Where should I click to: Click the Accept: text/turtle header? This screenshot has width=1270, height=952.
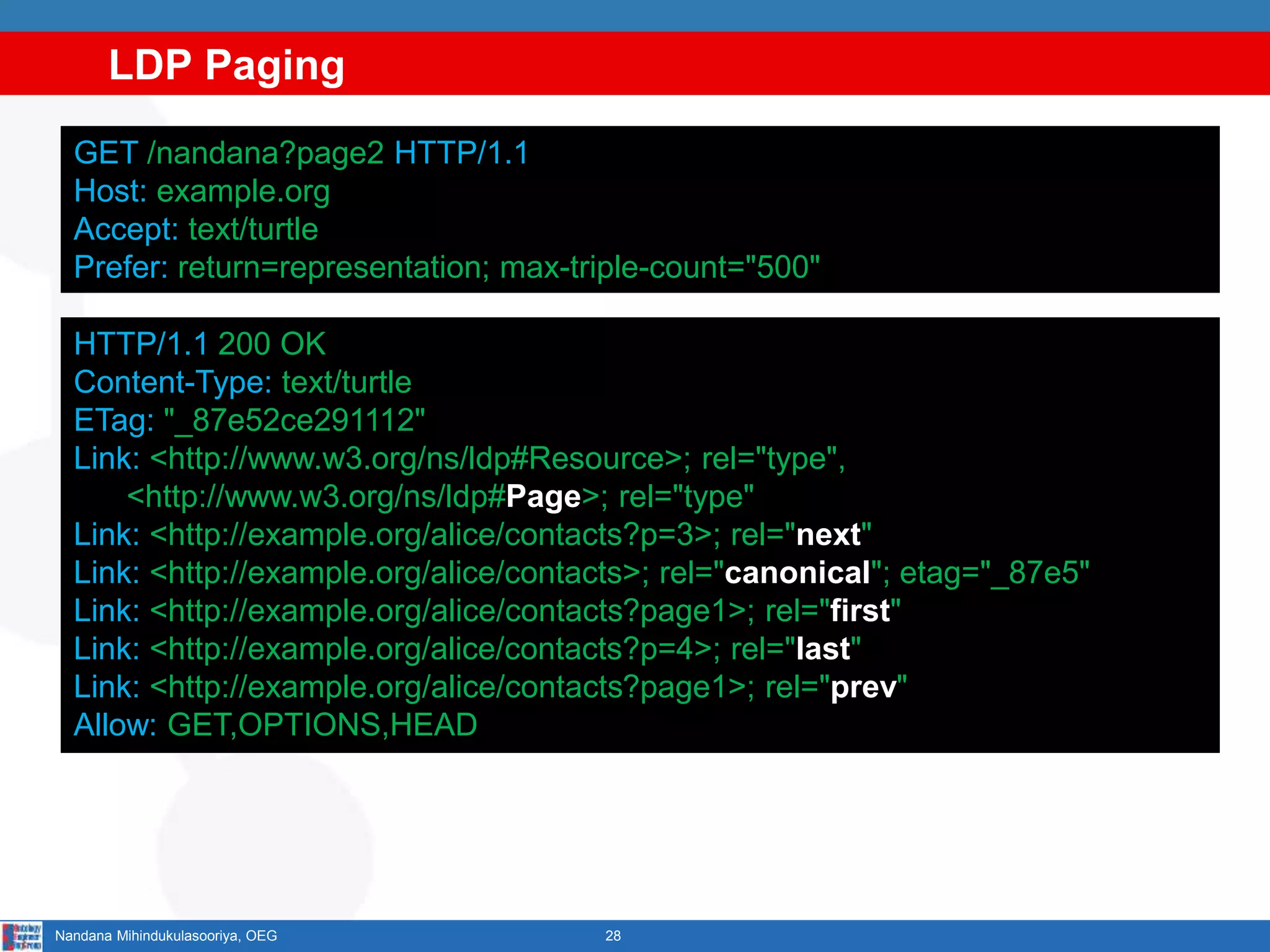[x=196, y=229]
